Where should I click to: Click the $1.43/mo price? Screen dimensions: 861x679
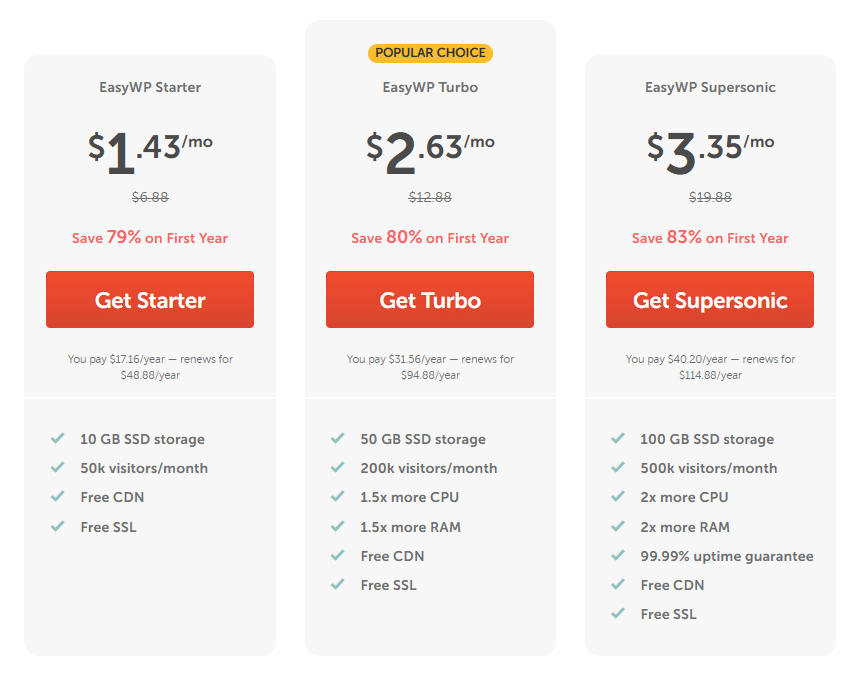pos(149,149)
